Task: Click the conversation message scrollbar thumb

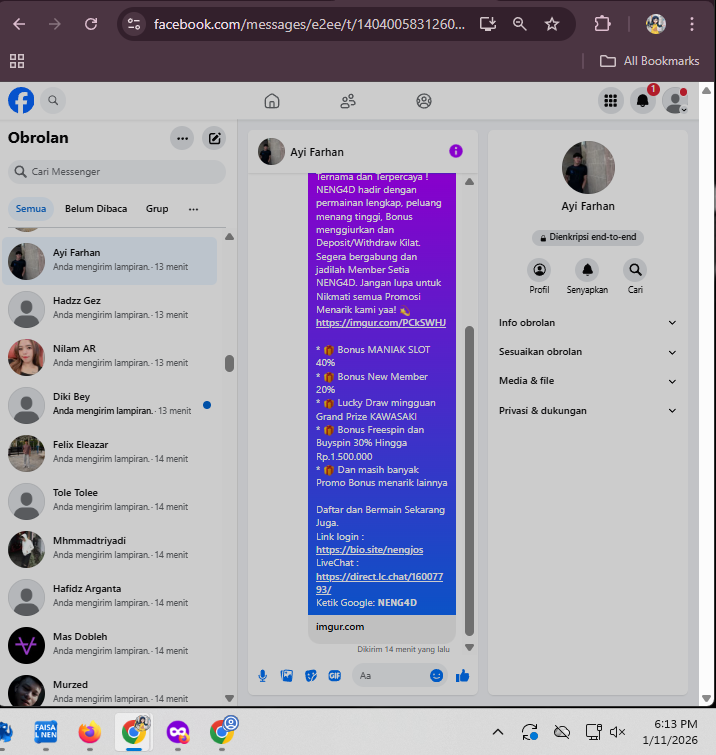Action: 469,481
